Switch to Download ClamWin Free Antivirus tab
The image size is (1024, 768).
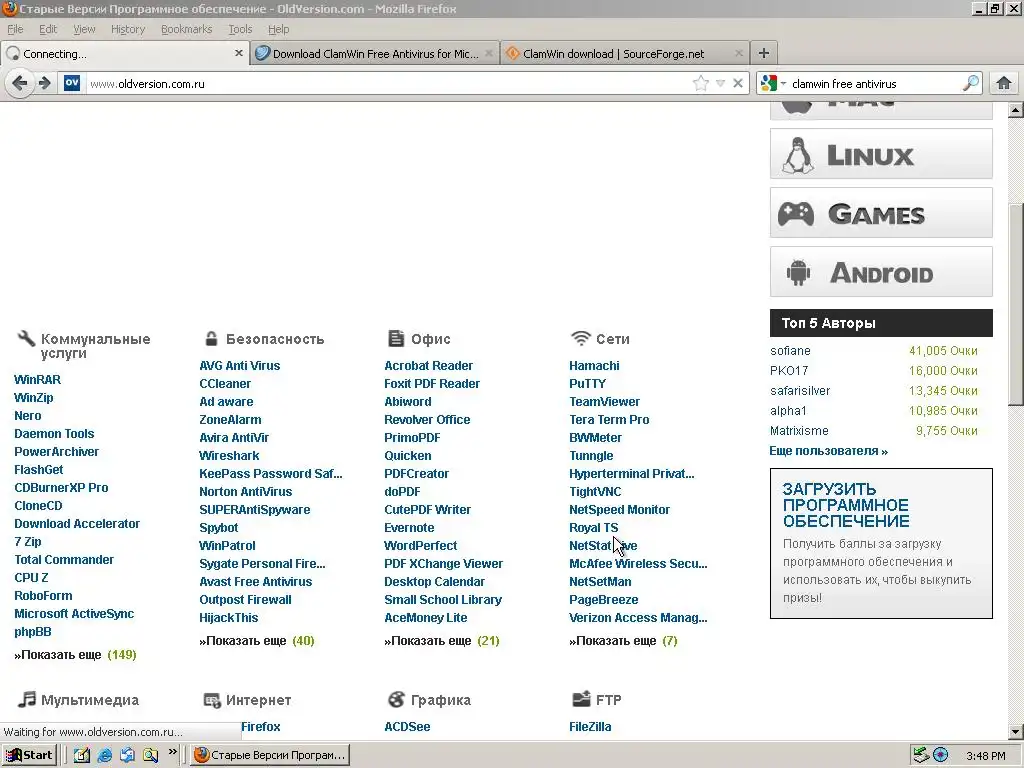pos(374,54)
